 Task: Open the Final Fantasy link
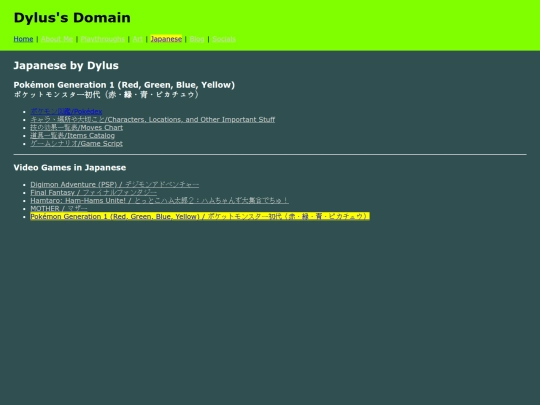click(x=94, y=192)
